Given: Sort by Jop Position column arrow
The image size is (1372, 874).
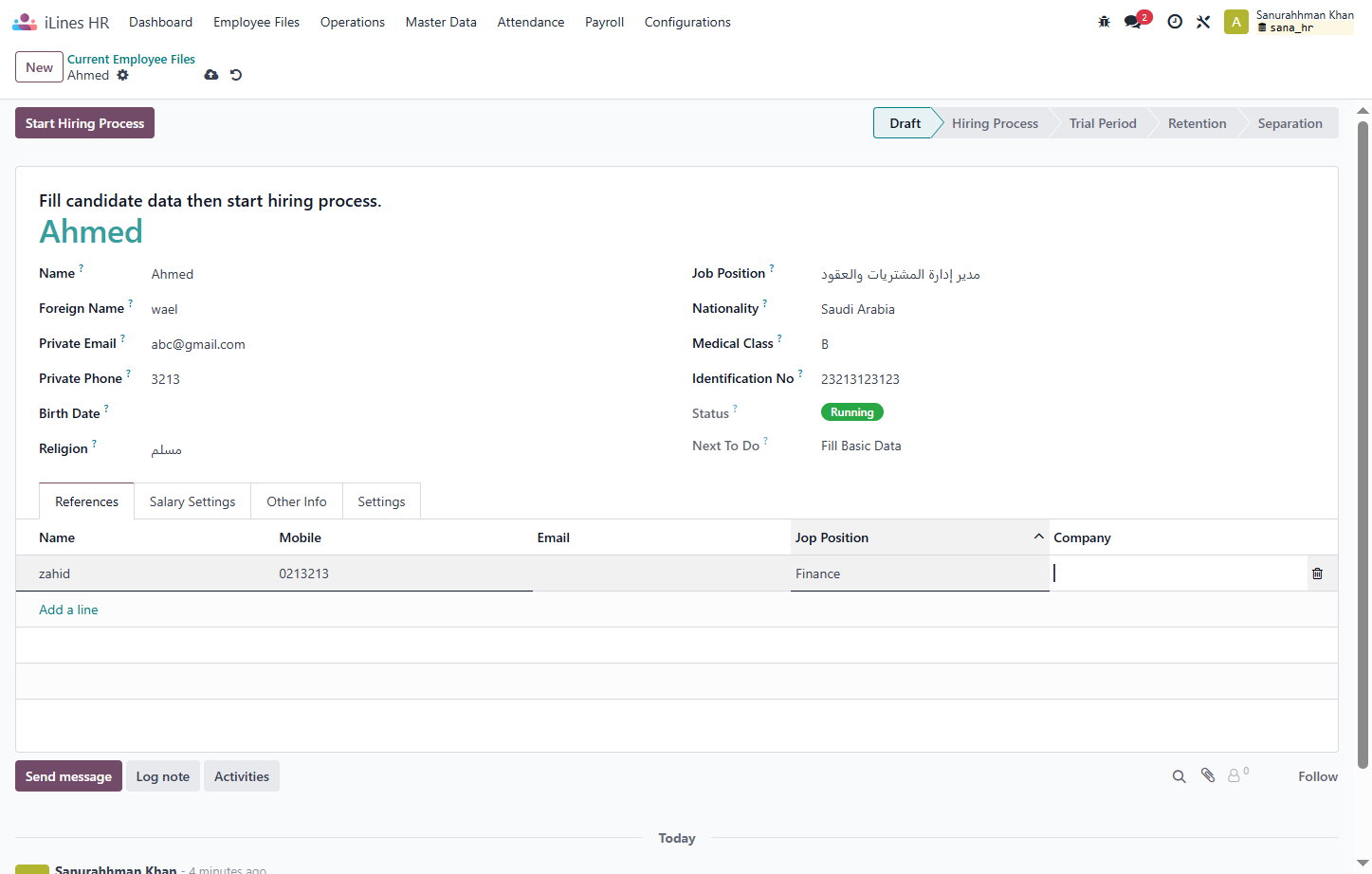Looking at the screenshot, I should [1038, 537].
